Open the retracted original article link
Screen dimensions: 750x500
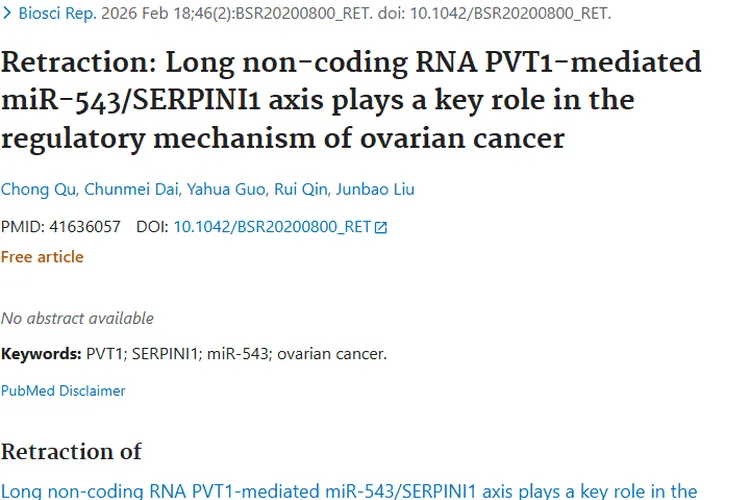[x=349, y=491]
